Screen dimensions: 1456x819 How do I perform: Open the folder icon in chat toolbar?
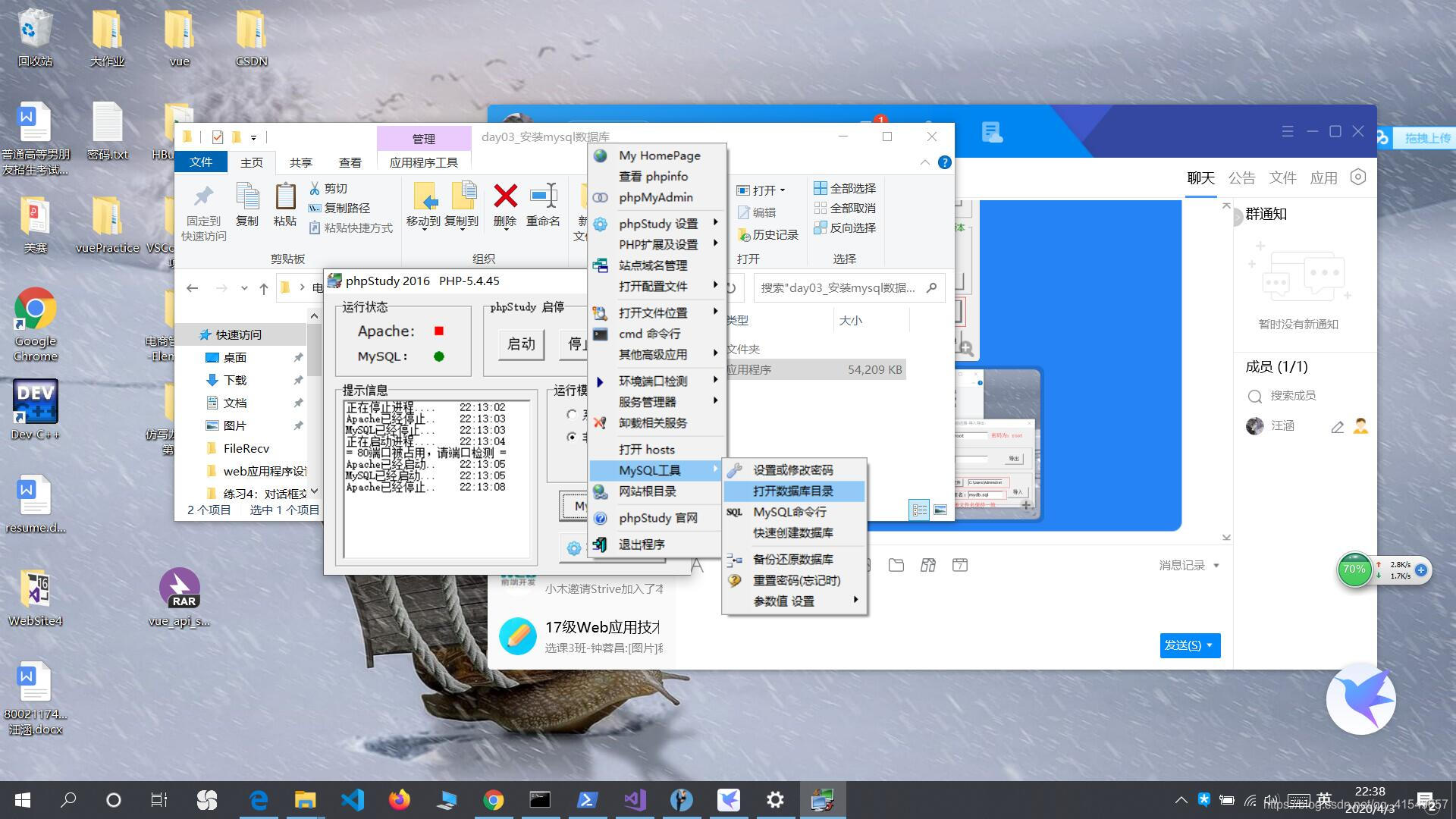click(x=896, y=565)
